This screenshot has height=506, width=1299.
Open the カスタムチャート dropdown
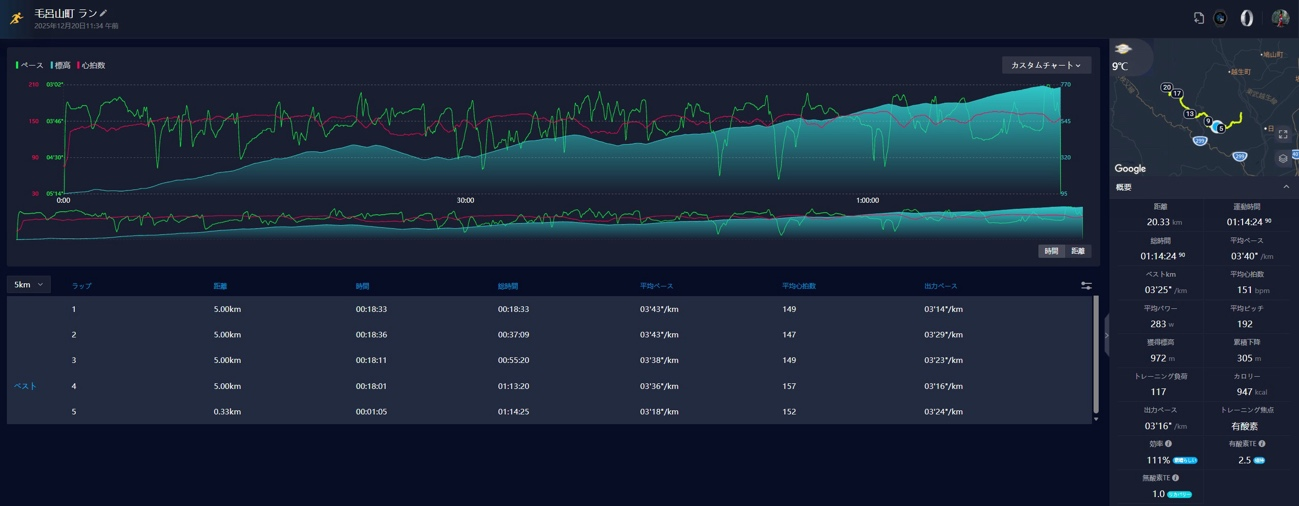pos(1045,65)
